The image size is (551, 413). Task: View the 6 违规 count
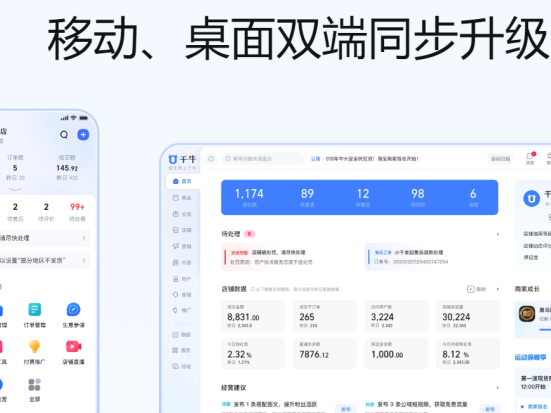(473, 197)
